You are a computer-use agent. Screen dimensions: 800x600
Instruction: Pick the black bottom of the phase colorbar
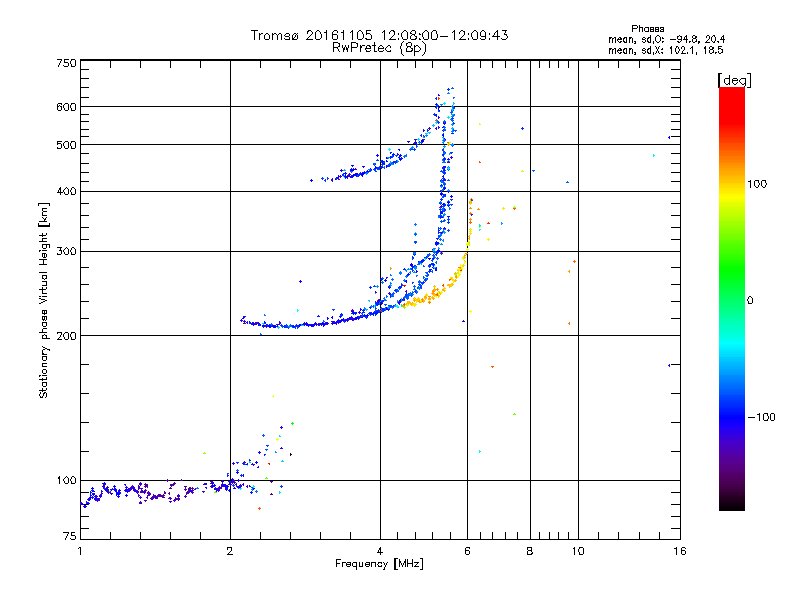[732, 503]
